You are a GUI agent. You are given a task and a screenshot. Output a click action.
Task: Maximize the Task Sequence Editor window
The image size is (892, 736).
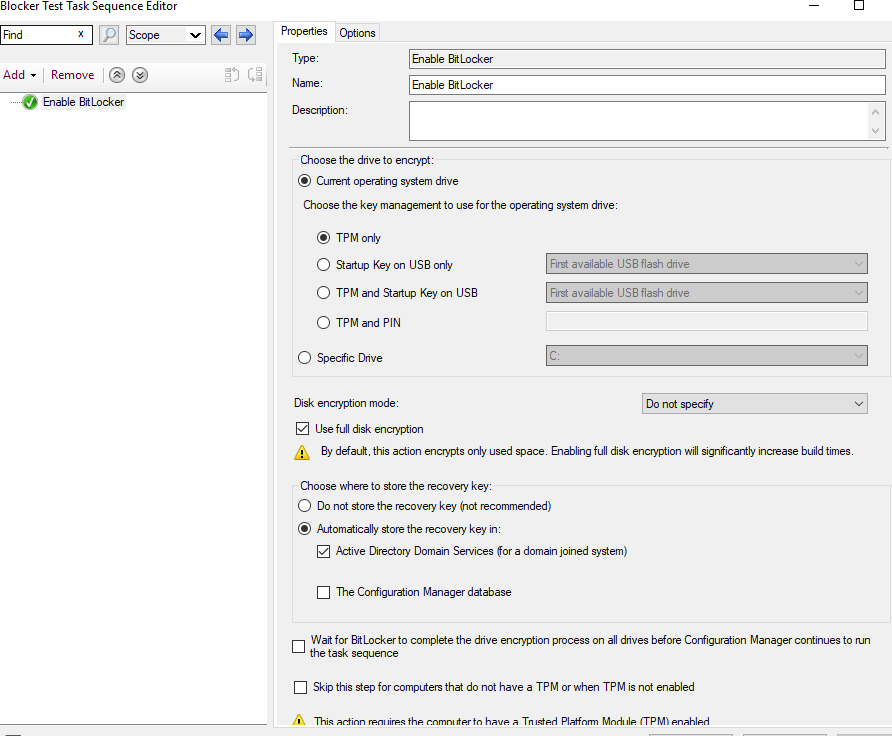(x=859, y=6)
